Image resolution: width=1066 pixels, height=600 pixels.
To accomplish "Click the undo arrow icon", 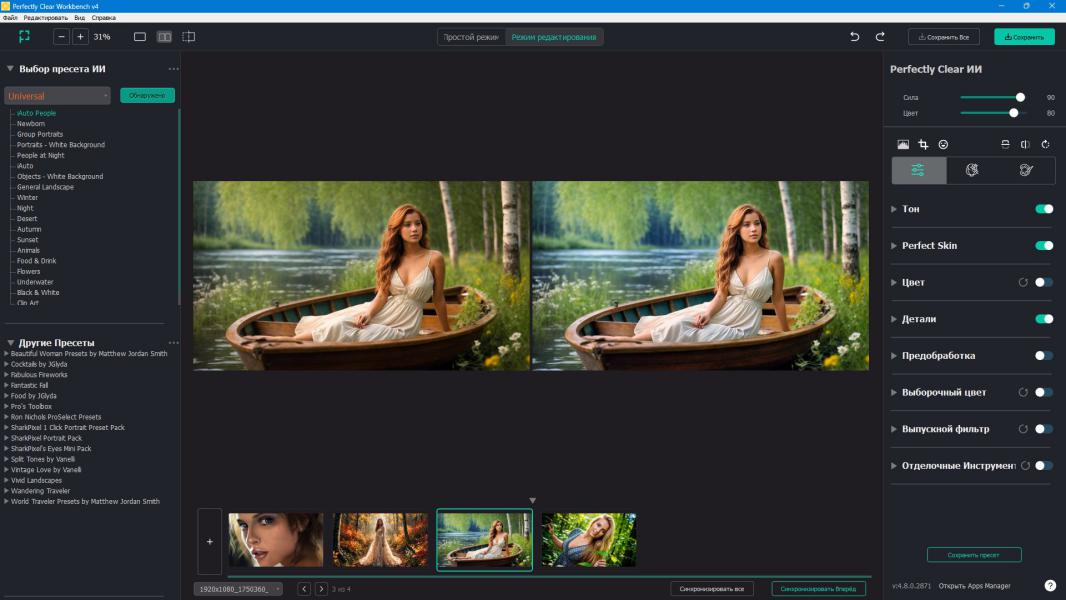I will 854,37.
